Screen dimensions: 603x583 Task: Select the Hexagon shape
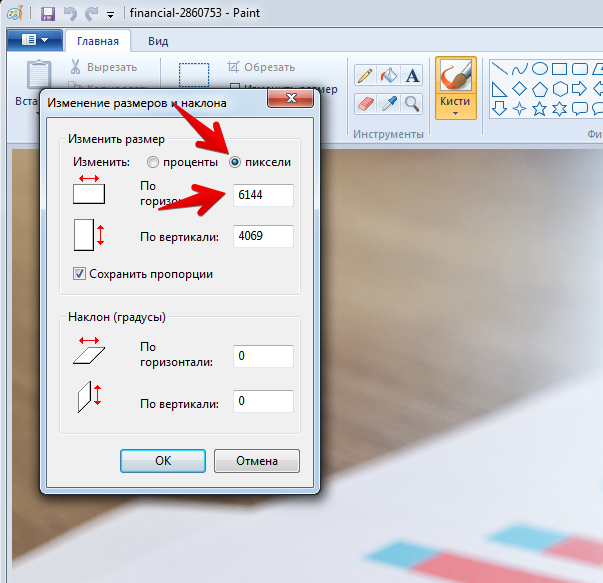pos(560,89)
